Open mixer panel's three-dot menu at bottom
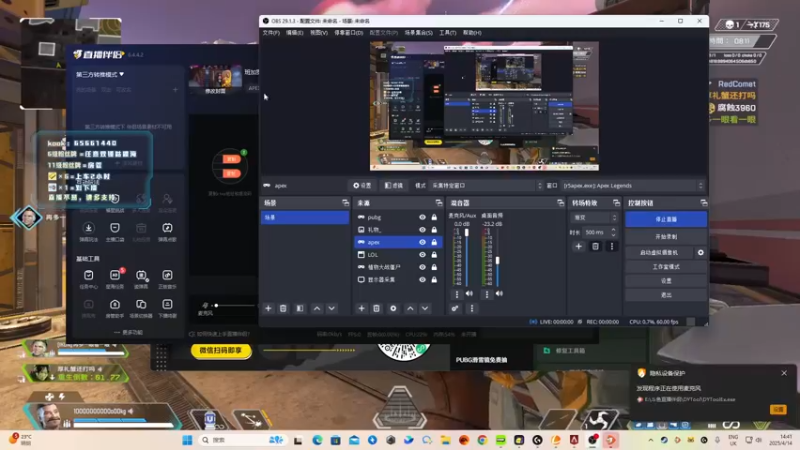The height and width of the screenshot is (450, 800). click(x=472, y=308)
